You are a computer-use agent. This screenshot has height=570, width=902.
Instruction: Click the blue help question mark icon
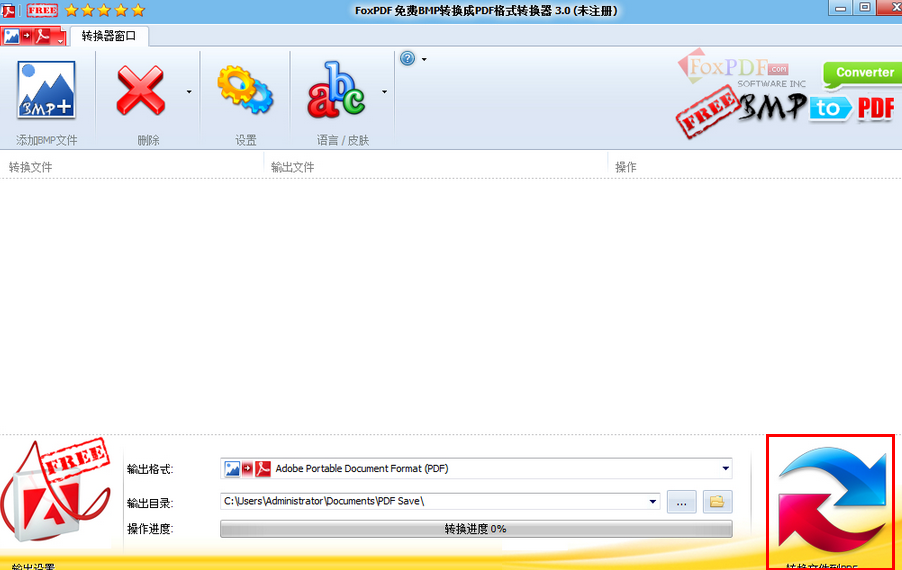(407, 58)
